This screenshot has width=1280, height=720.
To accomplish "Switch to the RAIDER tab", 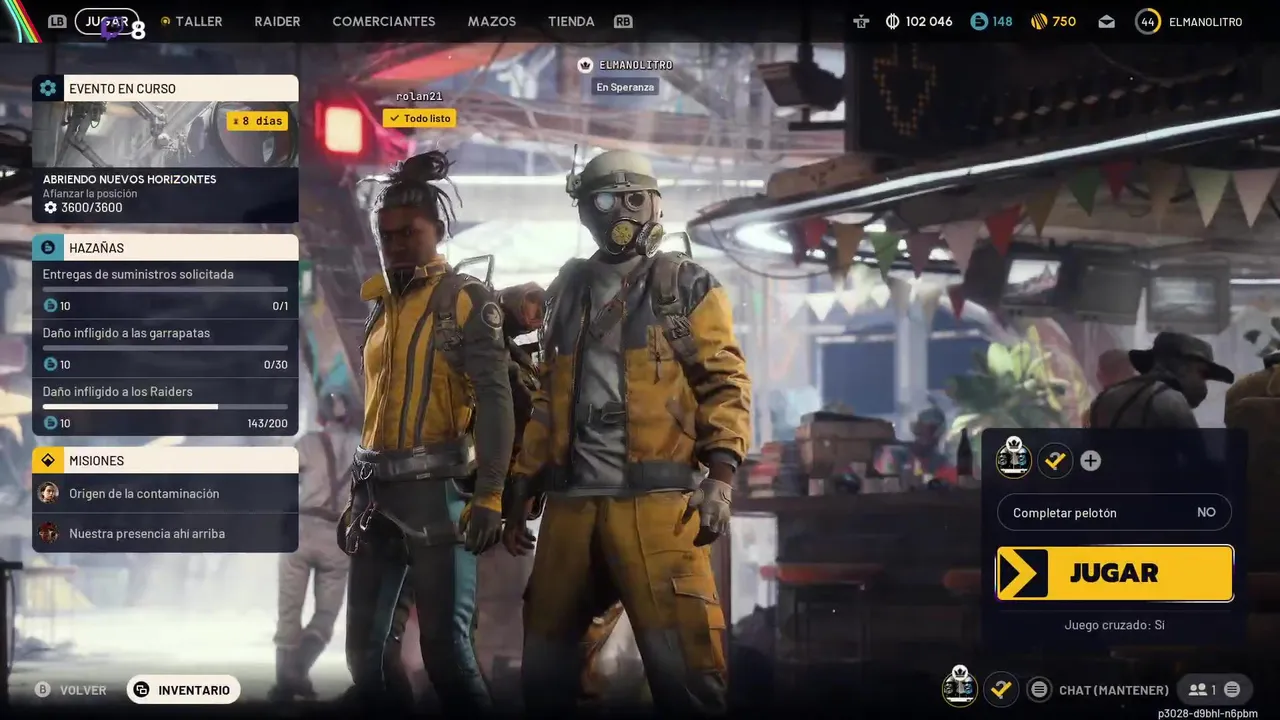I will point(277,21).
